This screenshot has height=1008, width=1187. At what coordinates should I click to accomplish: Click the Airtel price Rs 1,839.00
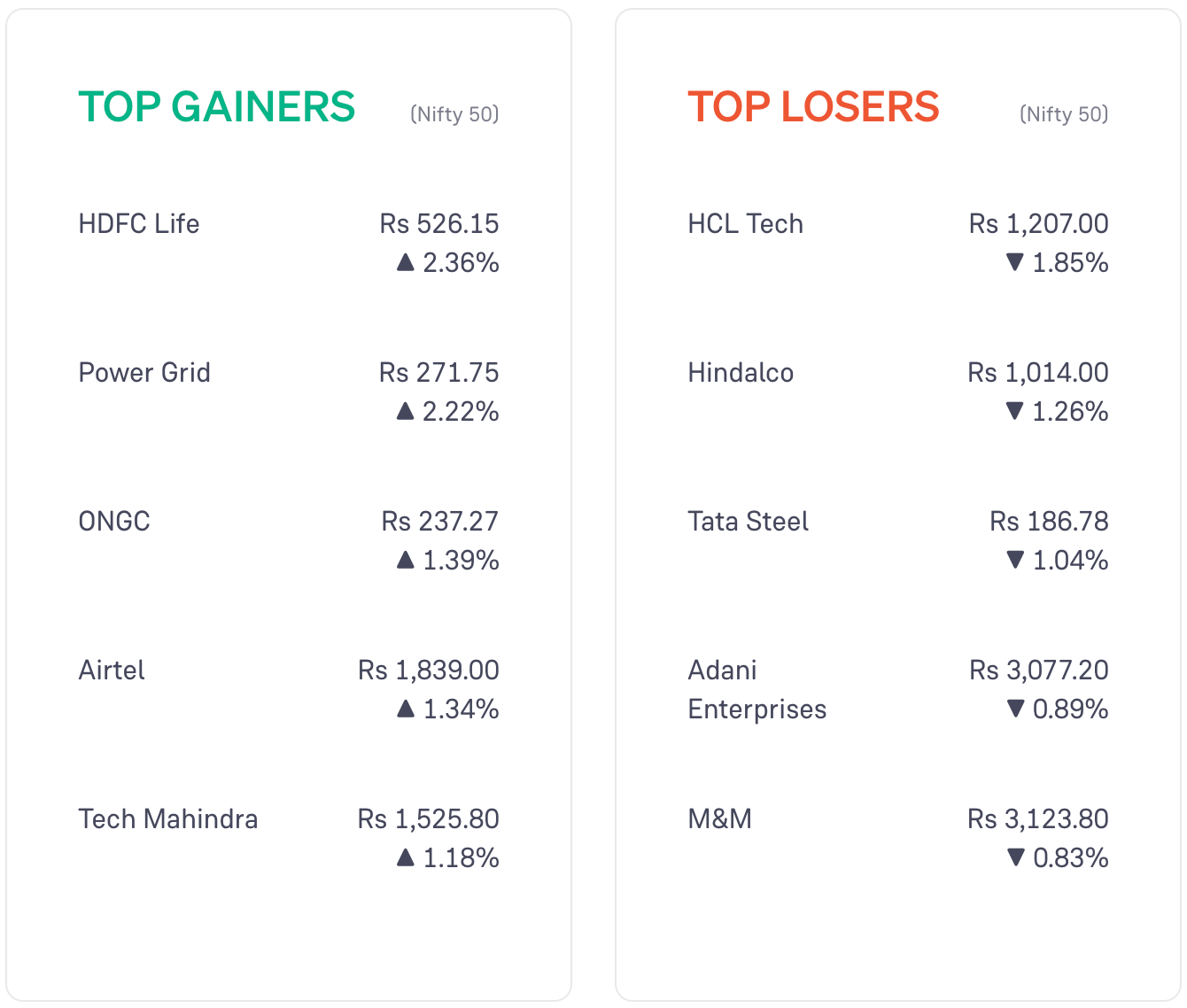[x=429, y=670]
